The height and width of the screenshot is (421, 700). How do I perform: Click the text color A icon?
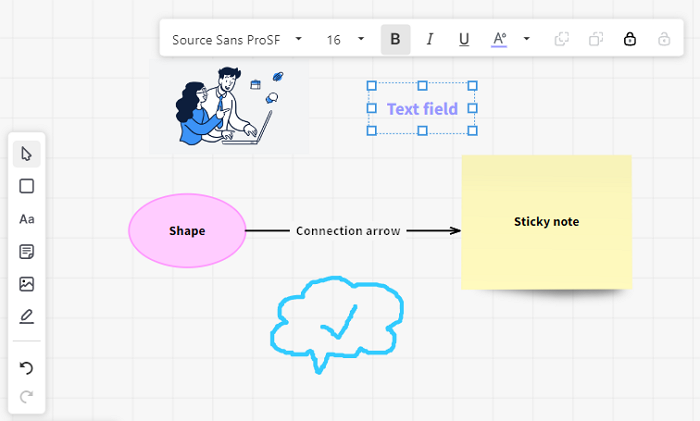point(499,39)
